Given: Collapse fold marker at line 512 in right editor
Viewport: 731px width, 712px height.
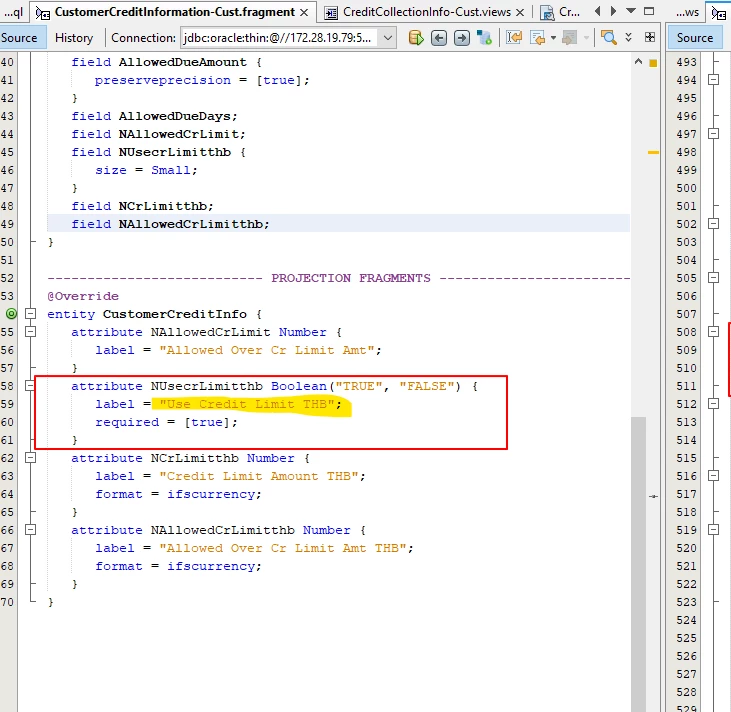Looking at the screenshot, I should (713, 404).
